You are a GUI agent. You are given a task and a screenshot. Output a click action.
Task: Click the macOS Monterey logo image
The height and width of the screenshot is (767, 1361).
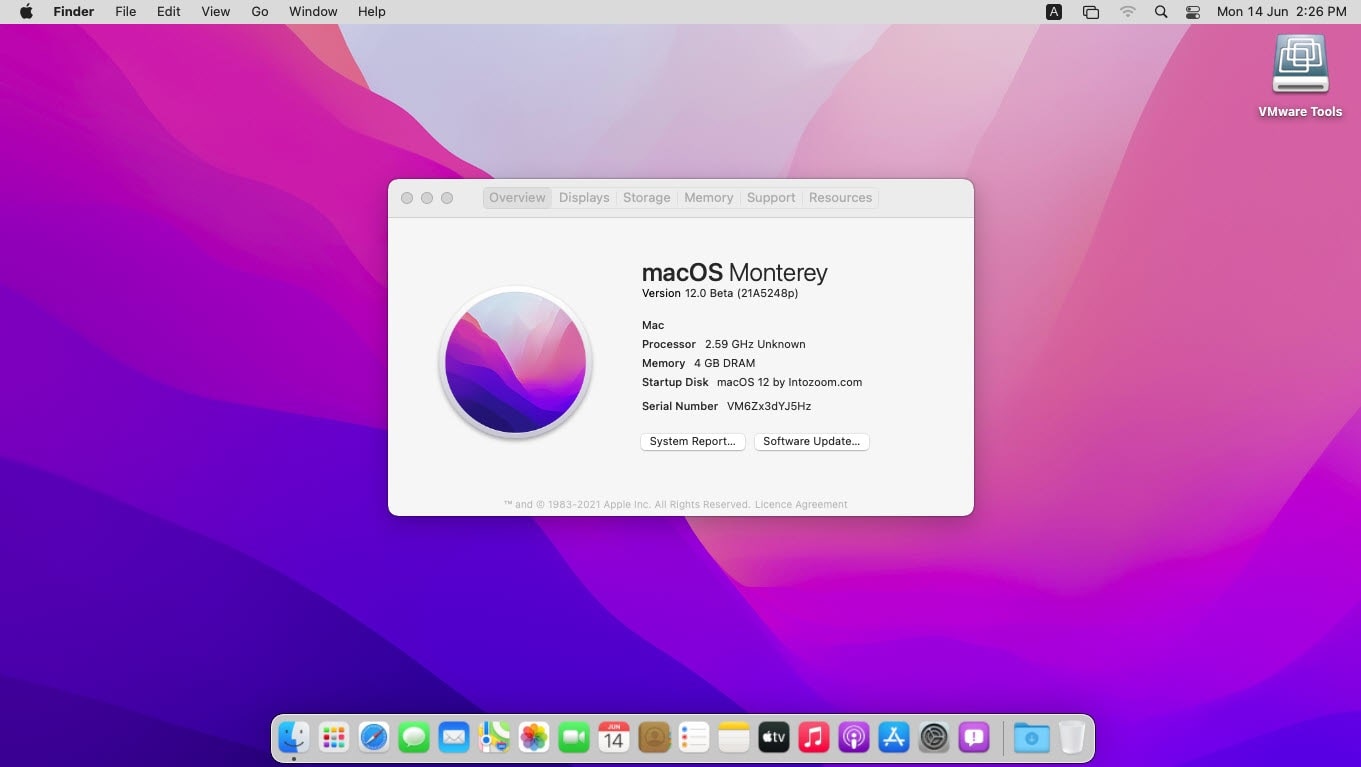(x=516, y=362)
